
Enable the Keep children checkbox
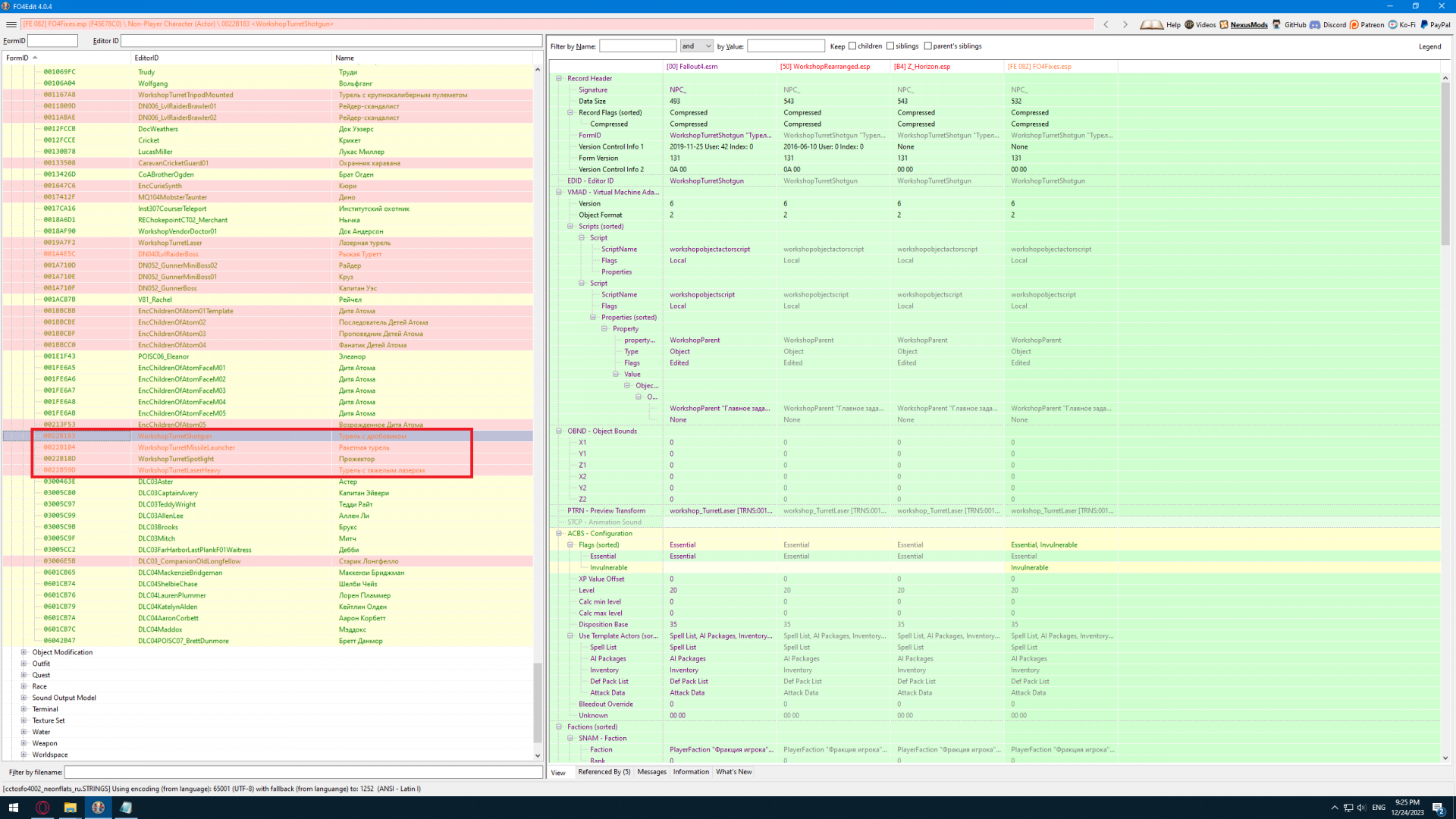852,46
